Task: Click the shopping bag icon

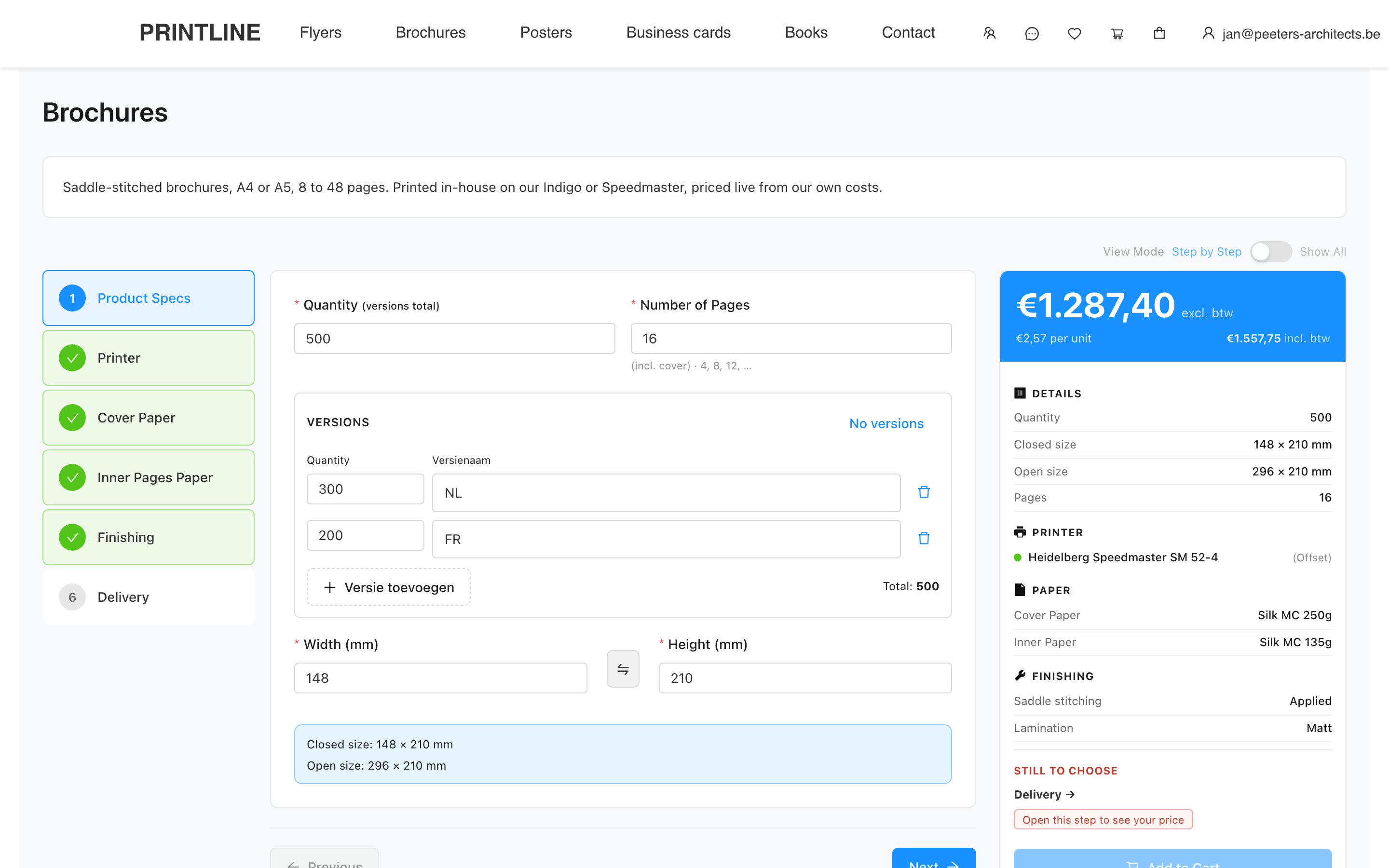Action: [x=1159, y=33]
